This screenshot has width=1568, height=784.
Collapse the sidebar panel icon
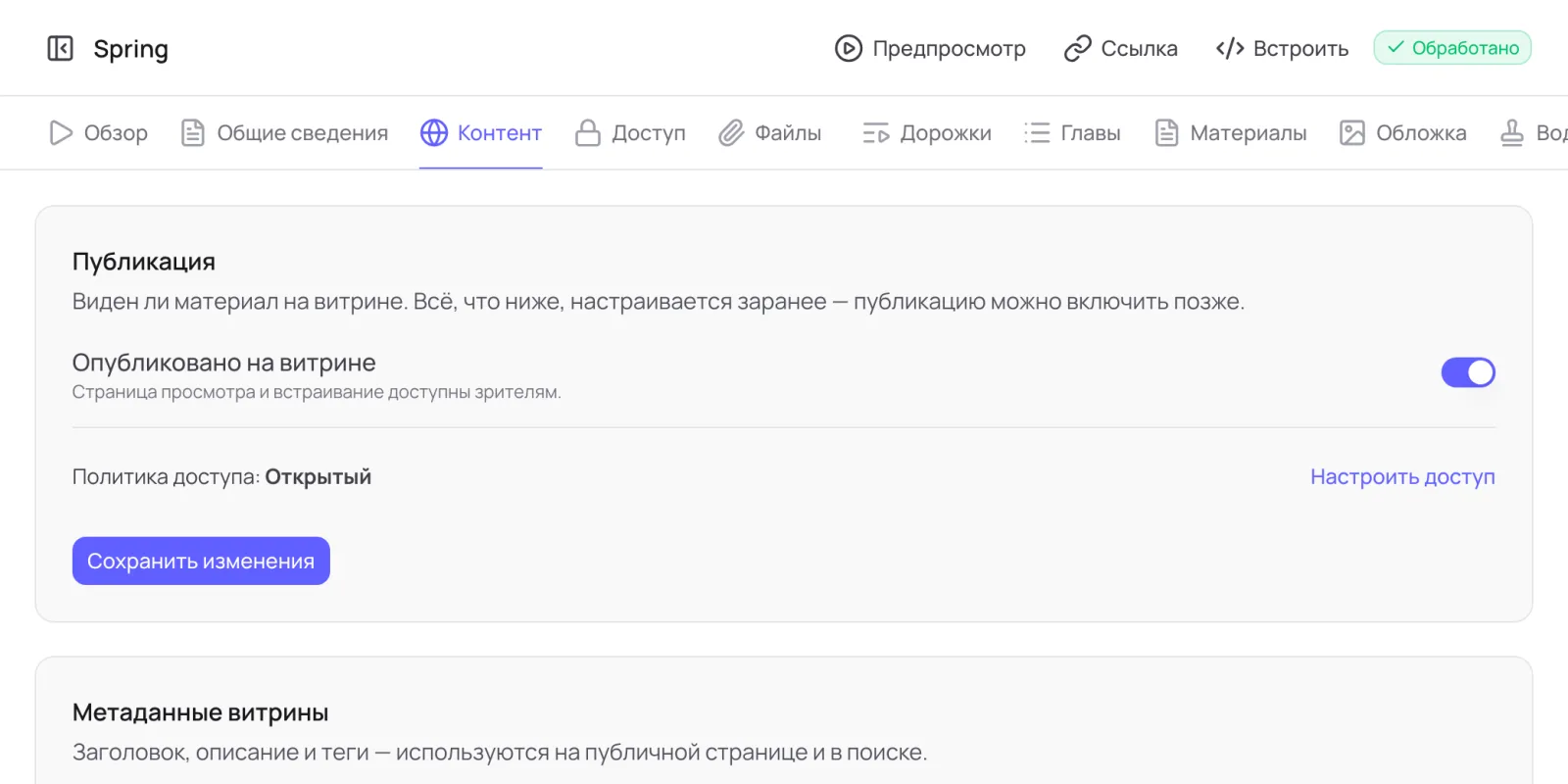coord(61,48)
